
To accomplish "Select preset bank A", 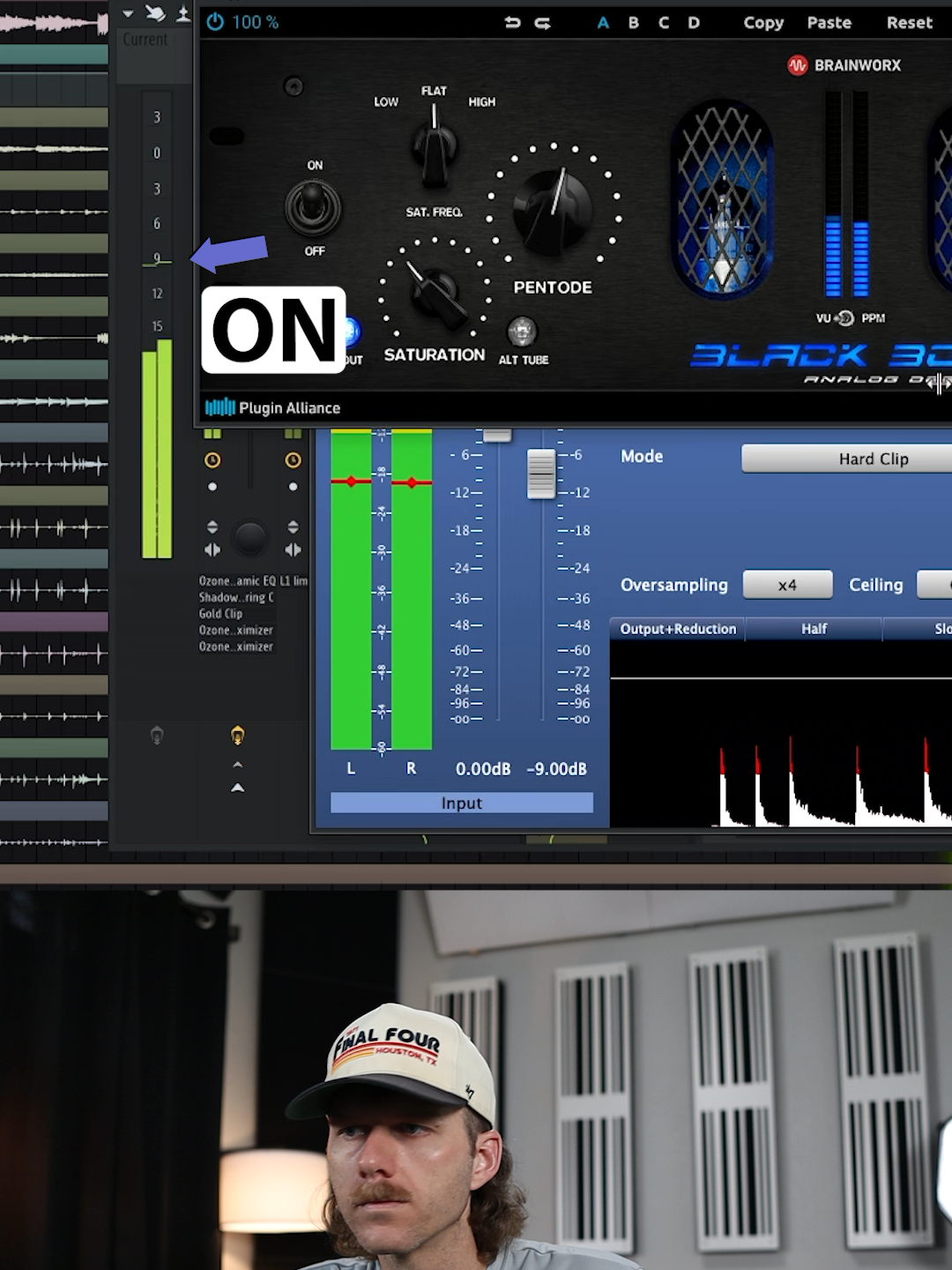I will click(x=603, y=23).
